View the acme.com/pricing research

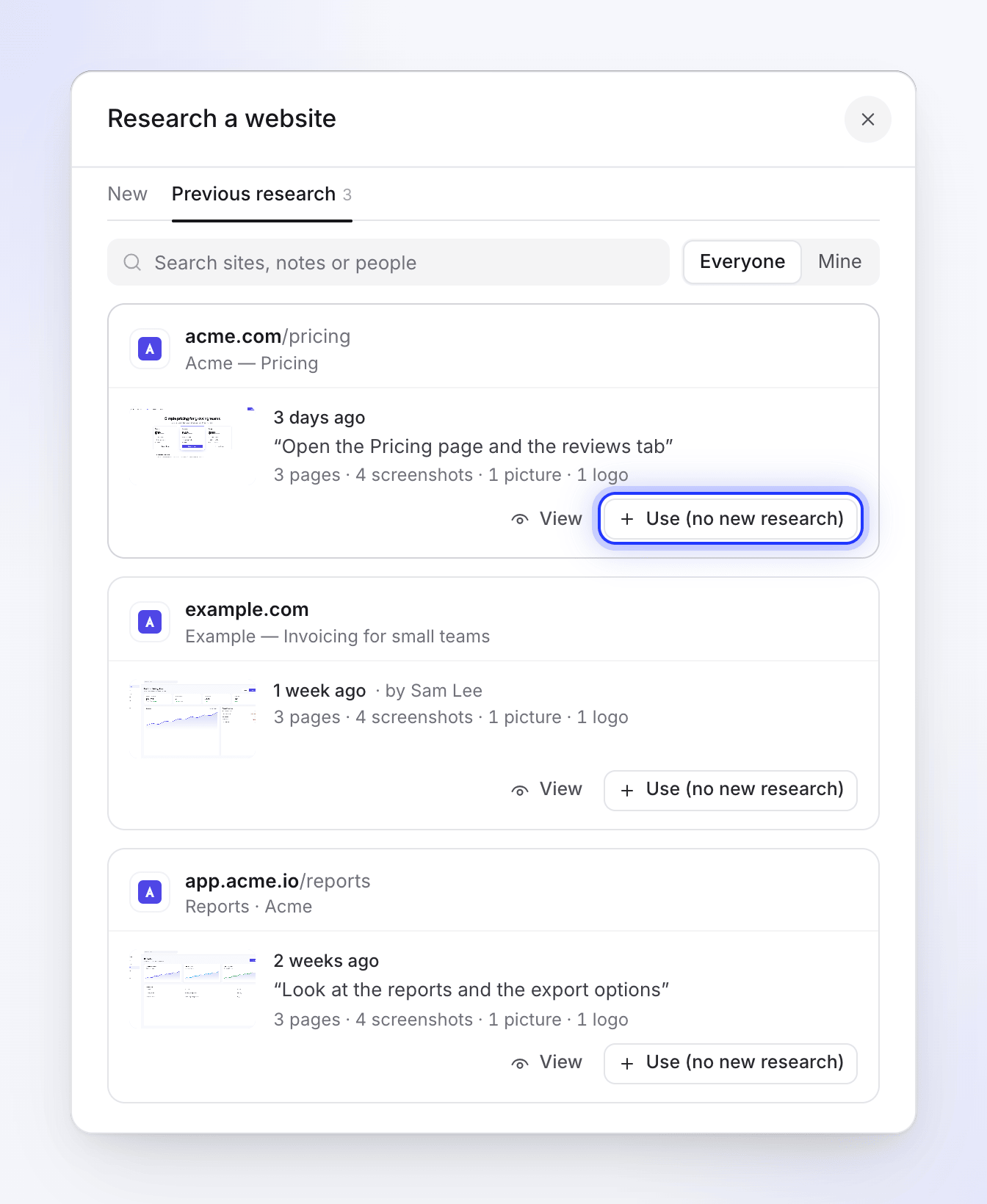[x=547, y=519]
